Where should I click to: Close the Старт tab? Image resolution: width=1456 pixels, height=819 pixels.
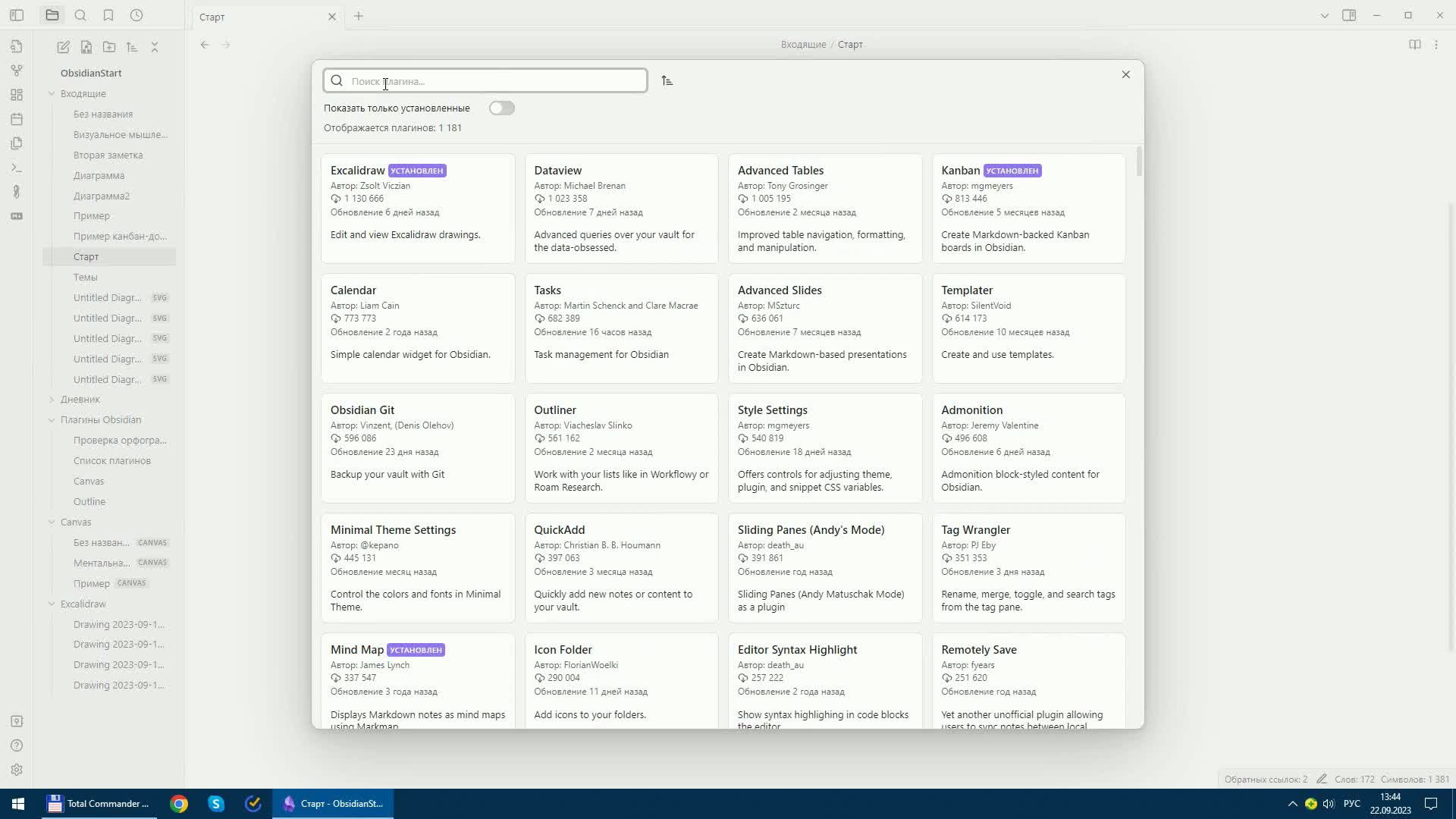click(x=332, y=17)
